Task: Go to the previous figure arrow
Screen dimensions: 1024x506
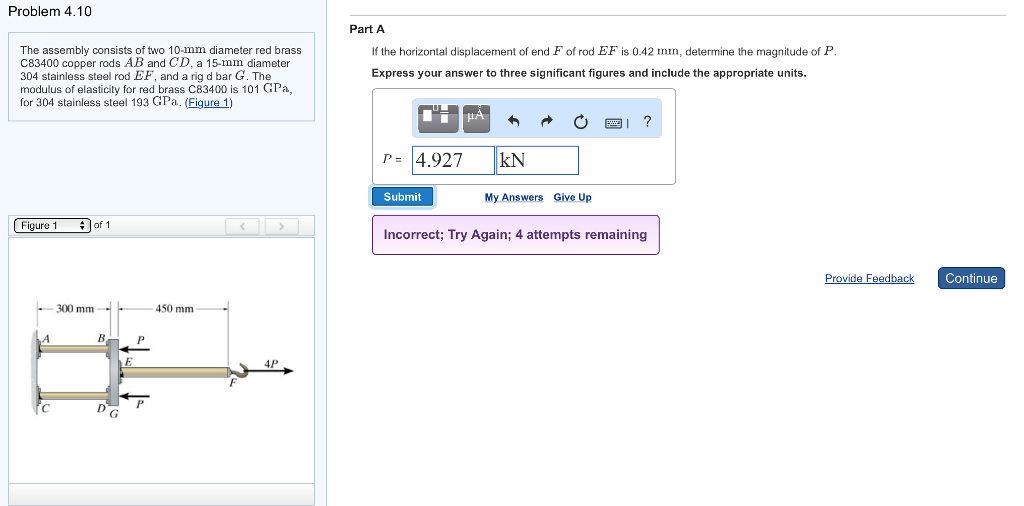Action: click(x=242, y=226)
